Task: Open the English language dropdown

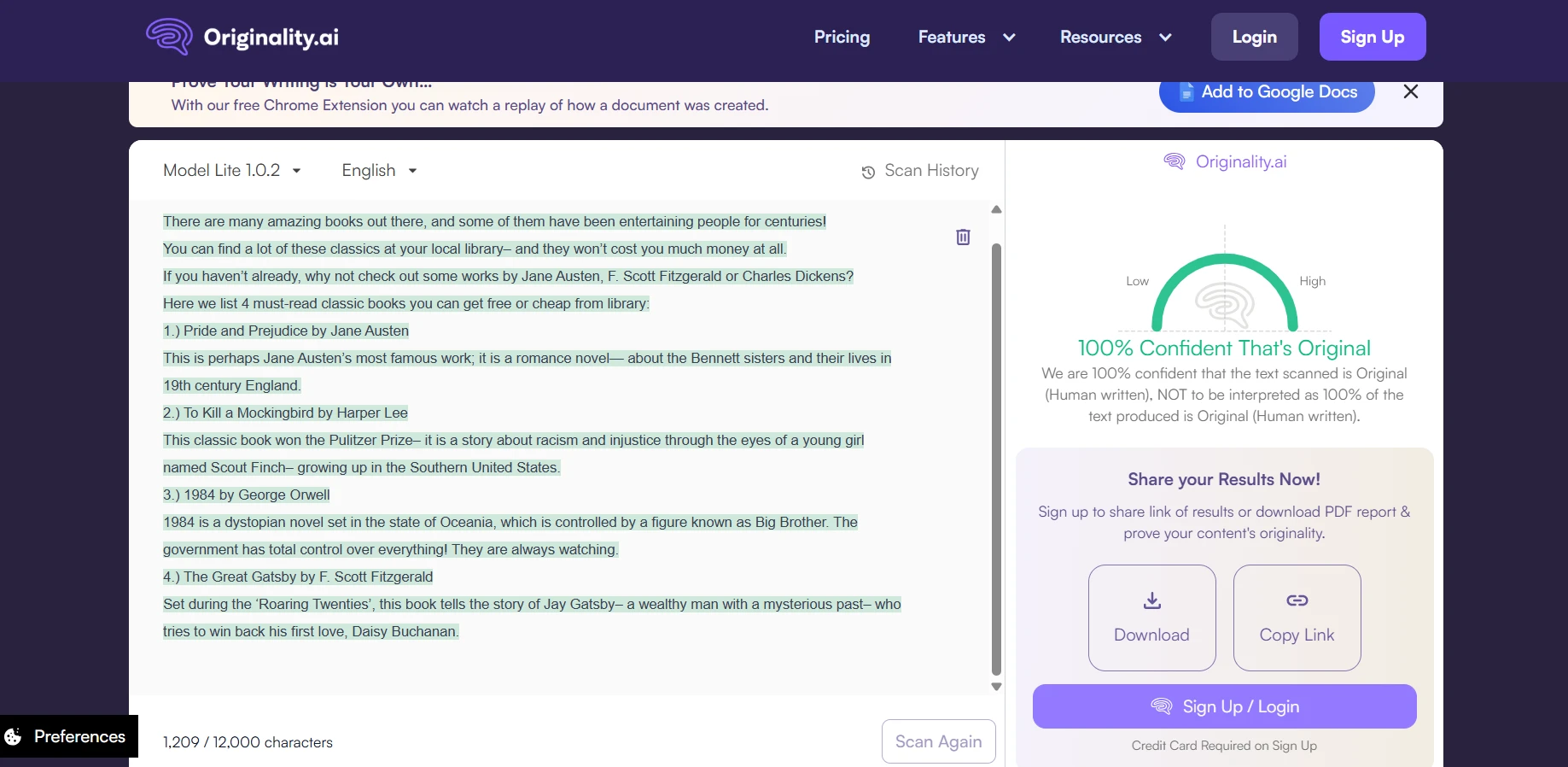Action: (x=379, y=171)
